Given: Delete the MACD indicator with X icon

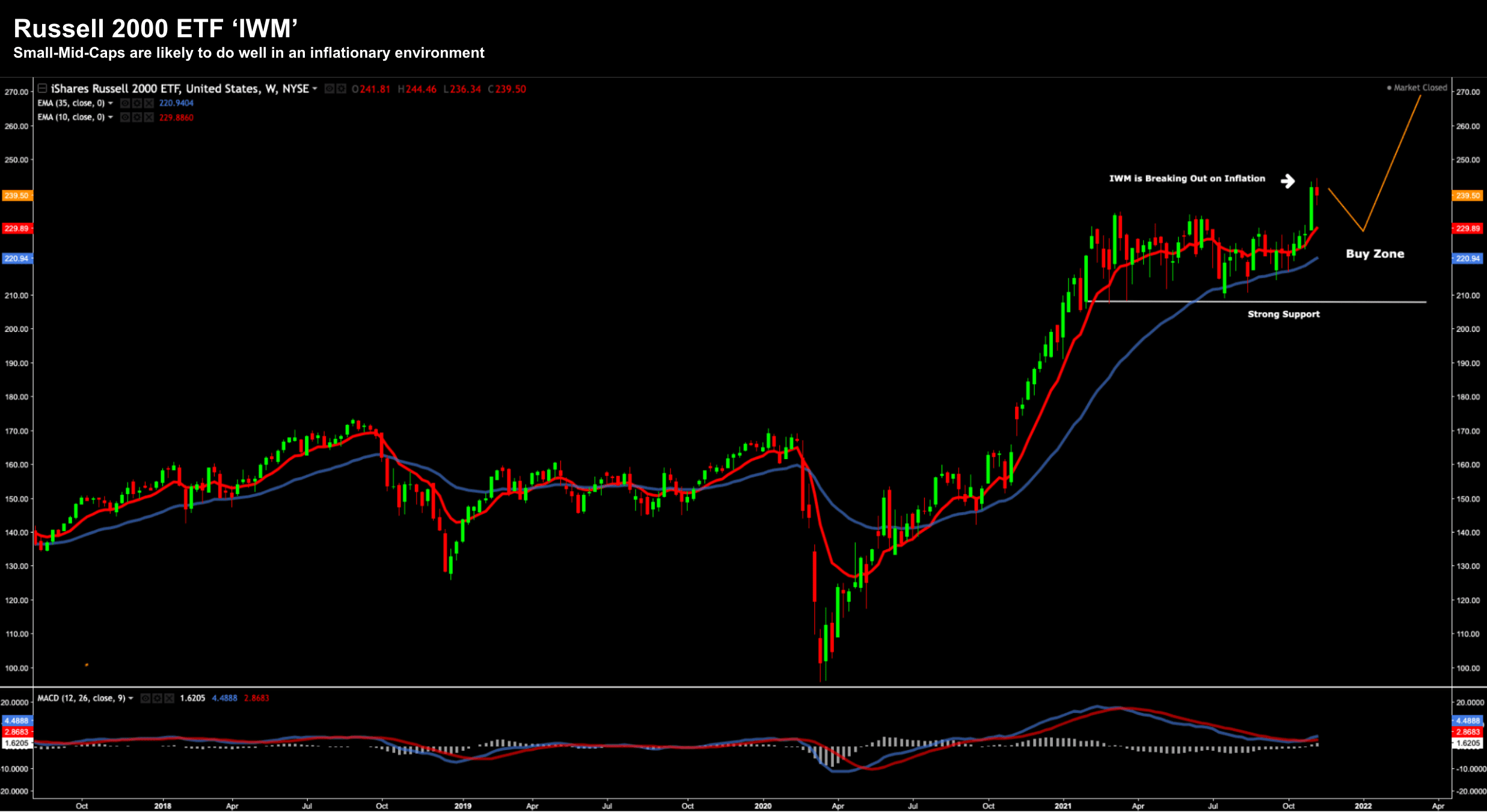Looking at the screenshot, I should click(169, 698).
